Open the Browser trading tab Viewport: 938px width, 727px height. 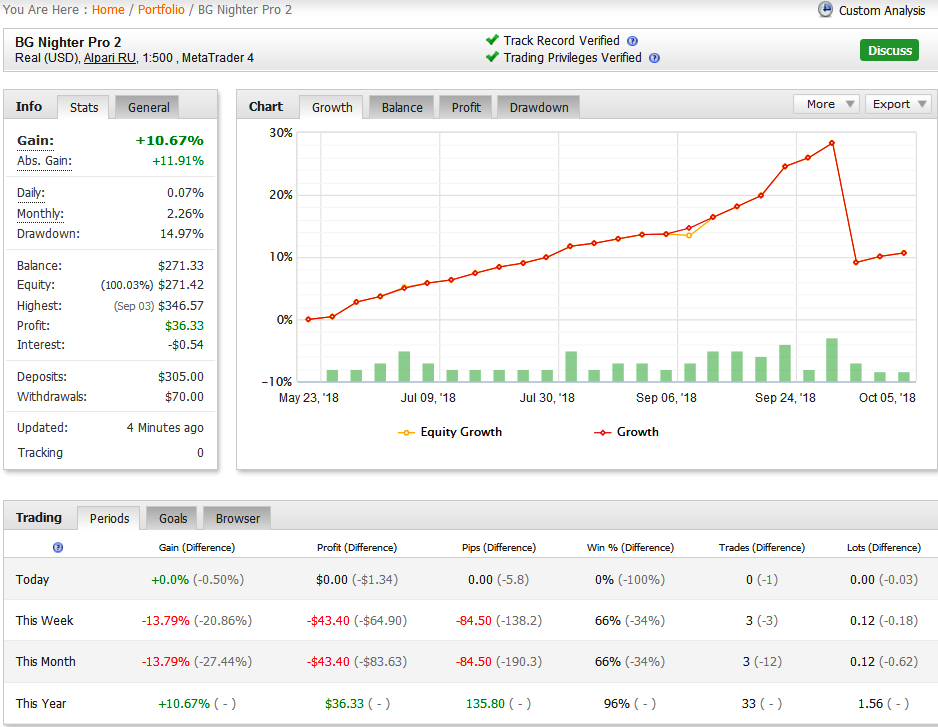pos(237,519)
